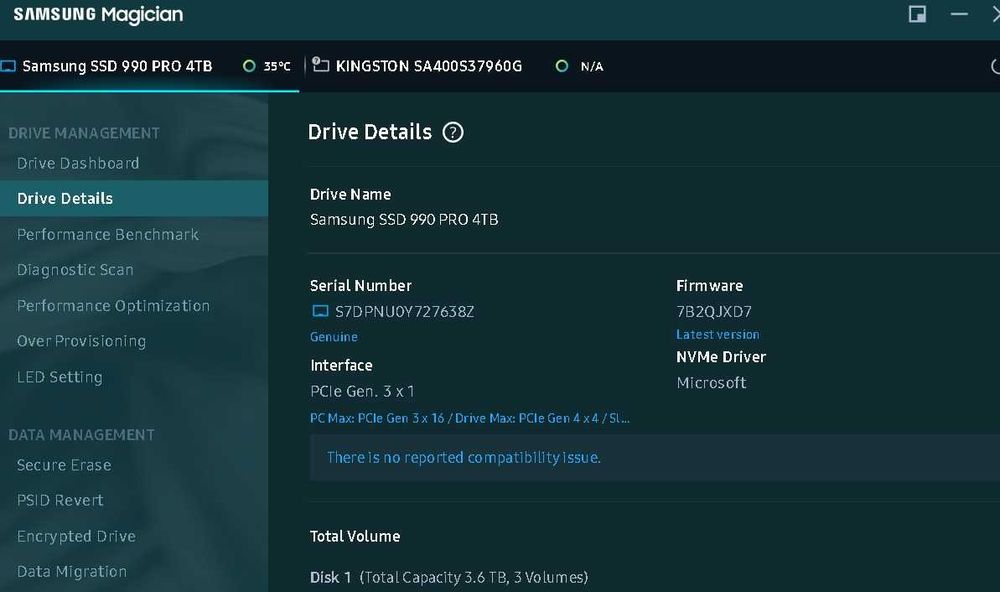Click the NVMe Driver value Microsoft

(711, 383)
